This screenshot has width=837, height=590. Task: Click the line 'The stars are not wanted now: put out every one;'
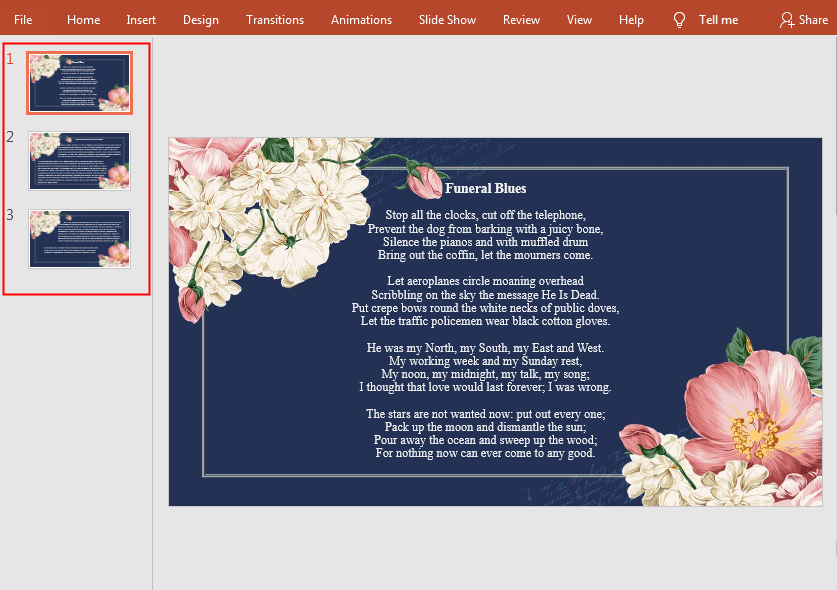point(486,414)
